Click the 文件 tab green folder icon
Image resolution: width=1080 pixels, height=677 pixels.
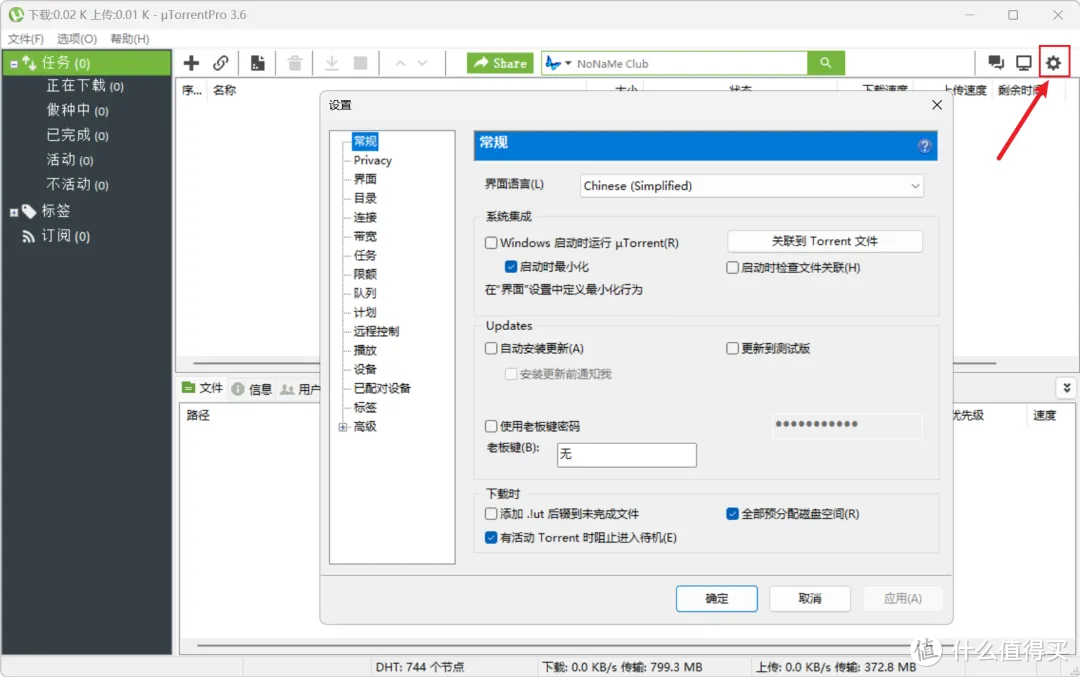pyautogui.click(x=188, y=388)
